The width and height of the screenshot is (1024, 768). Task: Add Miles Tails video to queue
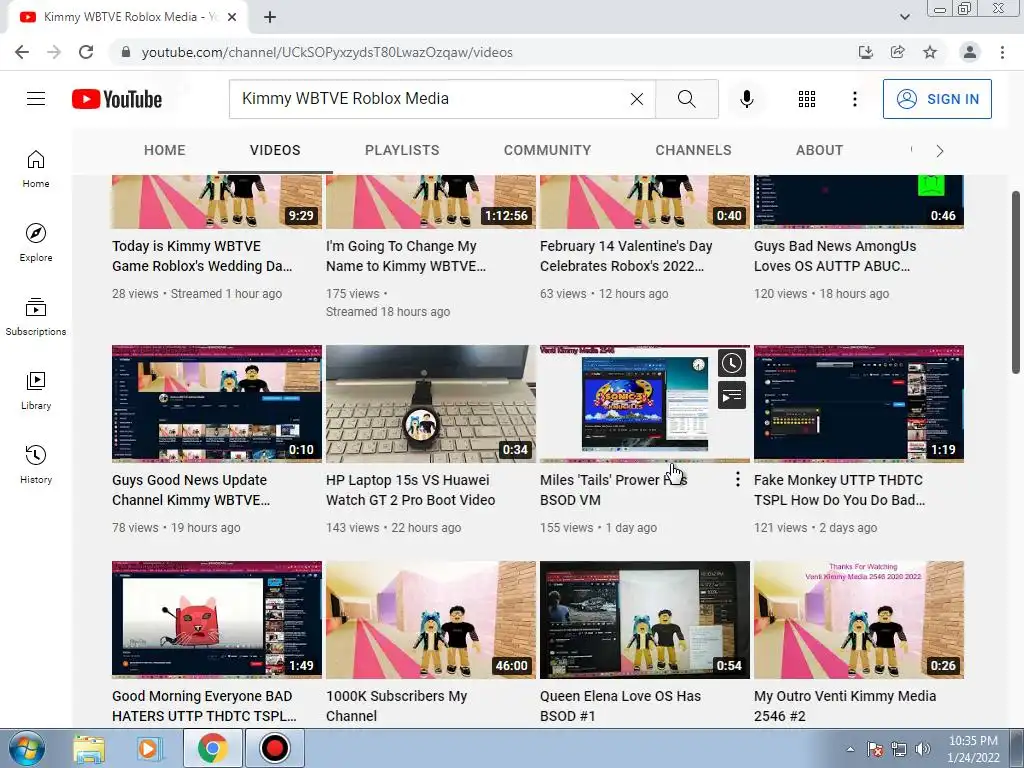731,395
